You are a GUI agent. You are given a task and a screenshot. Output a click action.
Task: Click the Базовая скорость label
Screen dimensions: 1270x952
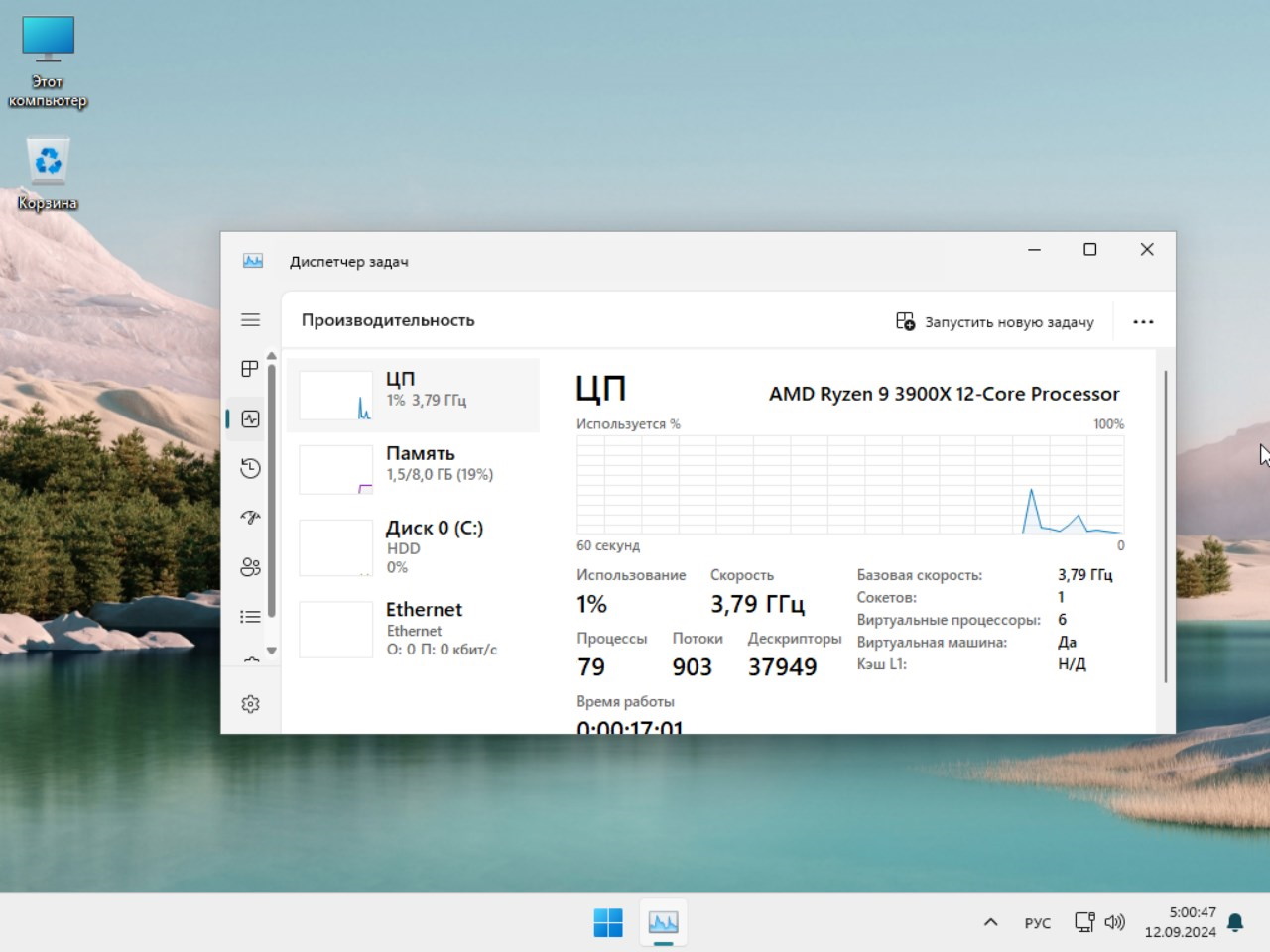click(x=920, y=575)
